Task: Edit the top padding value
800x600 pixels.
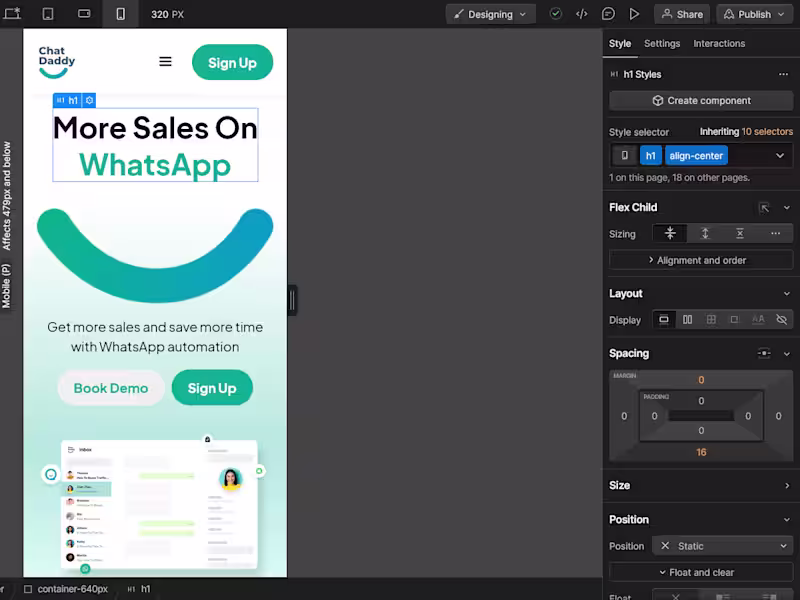Action: pos(701,401)
